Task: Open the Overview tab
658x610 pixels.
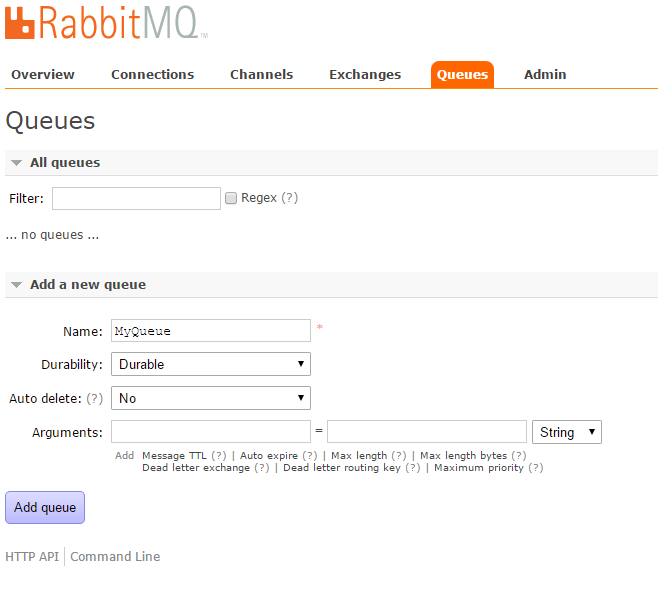Action: (x=43, y=74)
